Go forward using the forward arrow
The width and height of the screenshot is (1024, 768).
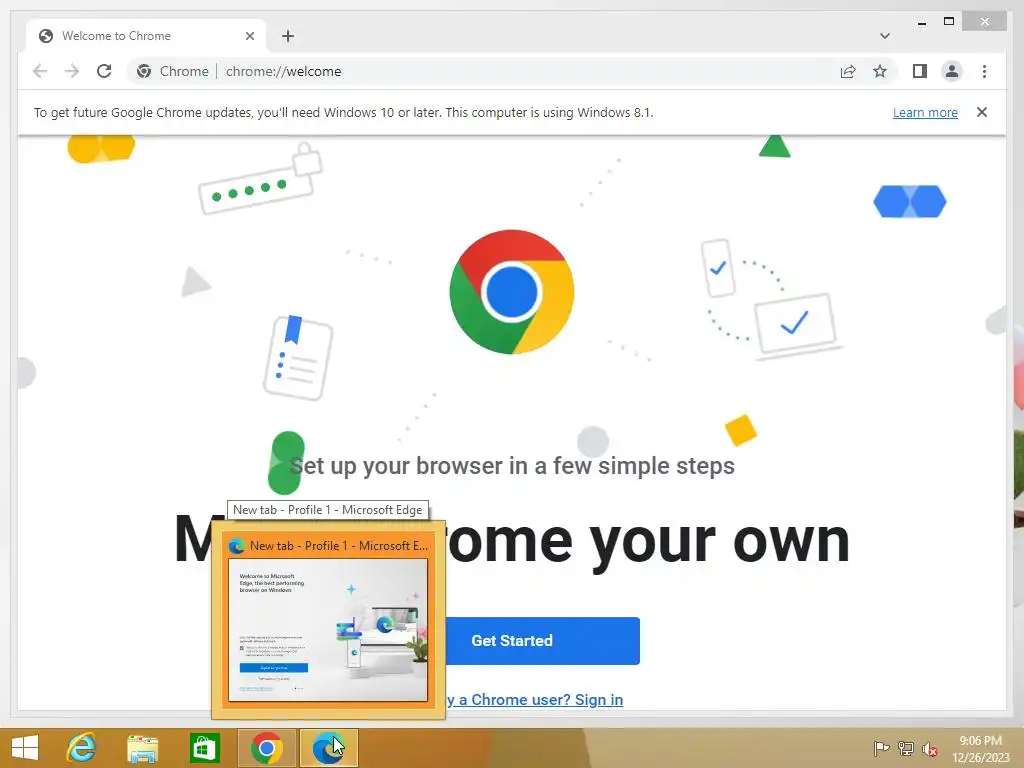click(72, 71)
